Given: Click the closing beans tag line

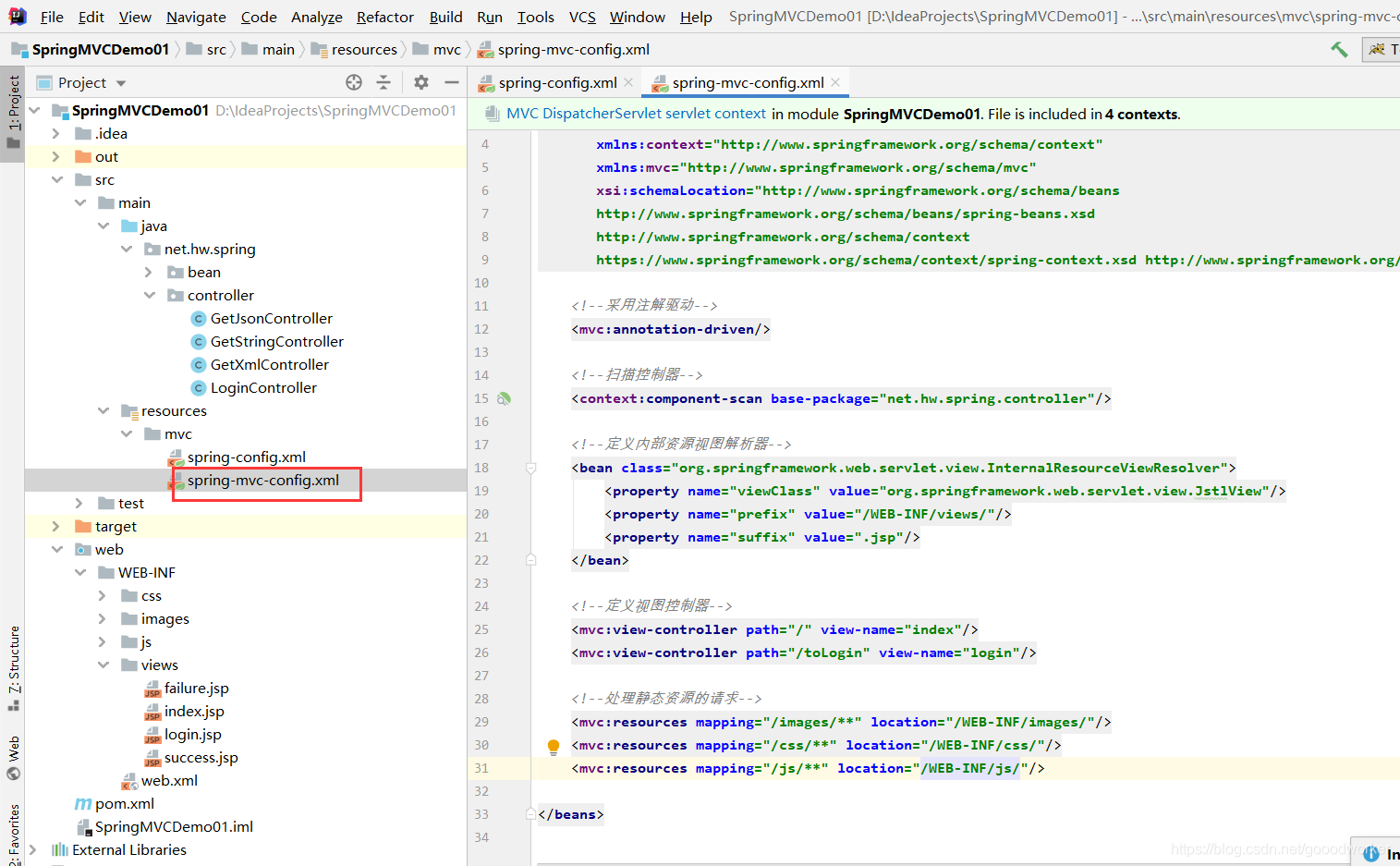Looking at the screenshot, I should [570, 815].
